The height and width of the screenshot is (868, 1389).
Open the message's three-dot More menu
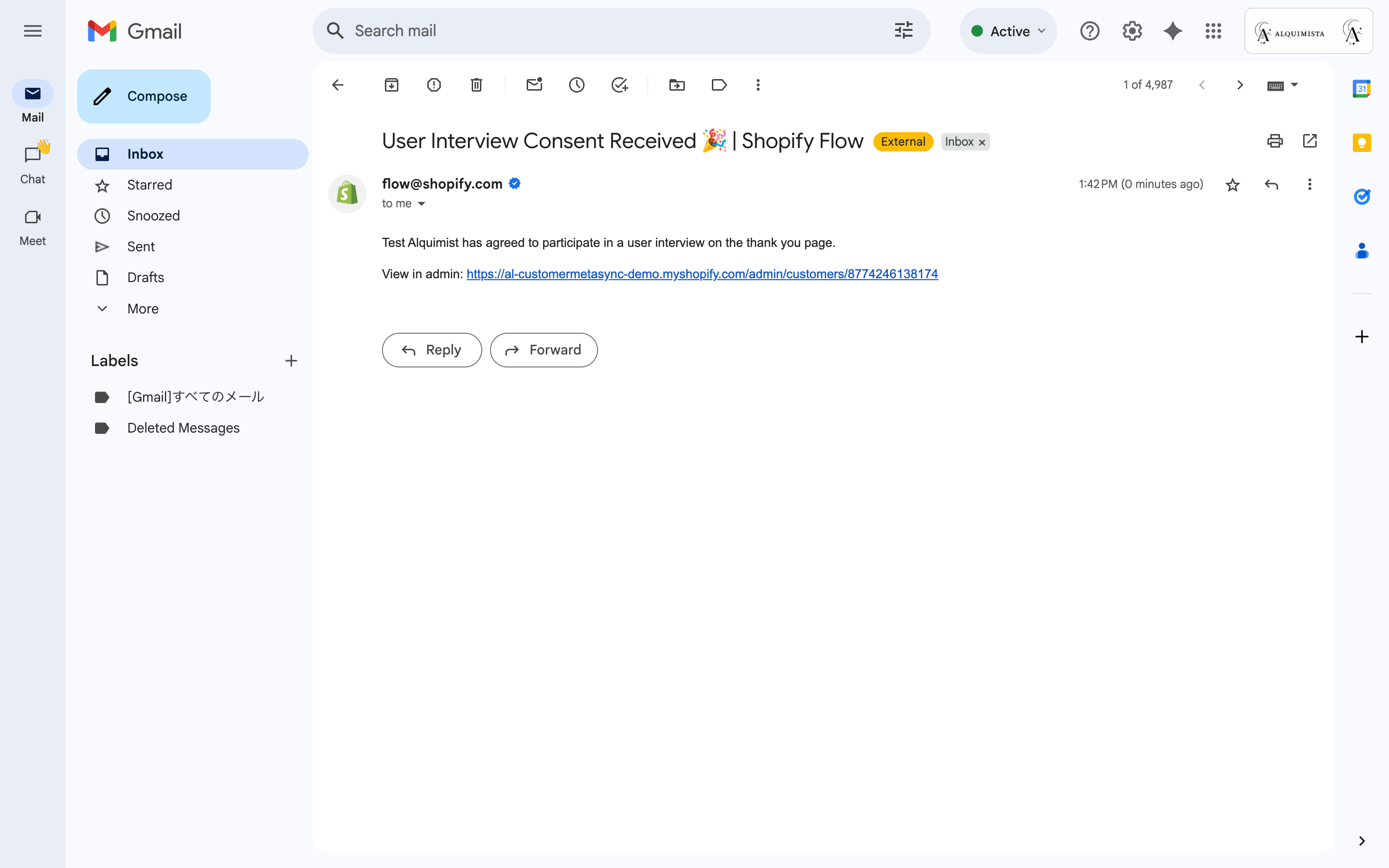click(1310, 184)
